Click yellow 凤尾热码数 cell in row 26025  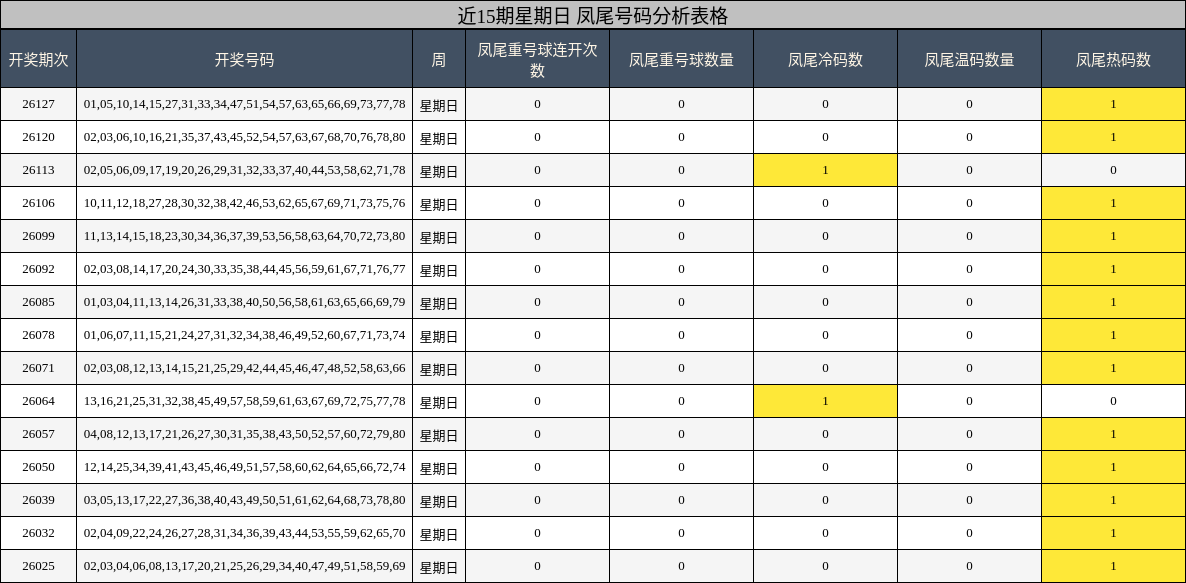coord(1113,566)
